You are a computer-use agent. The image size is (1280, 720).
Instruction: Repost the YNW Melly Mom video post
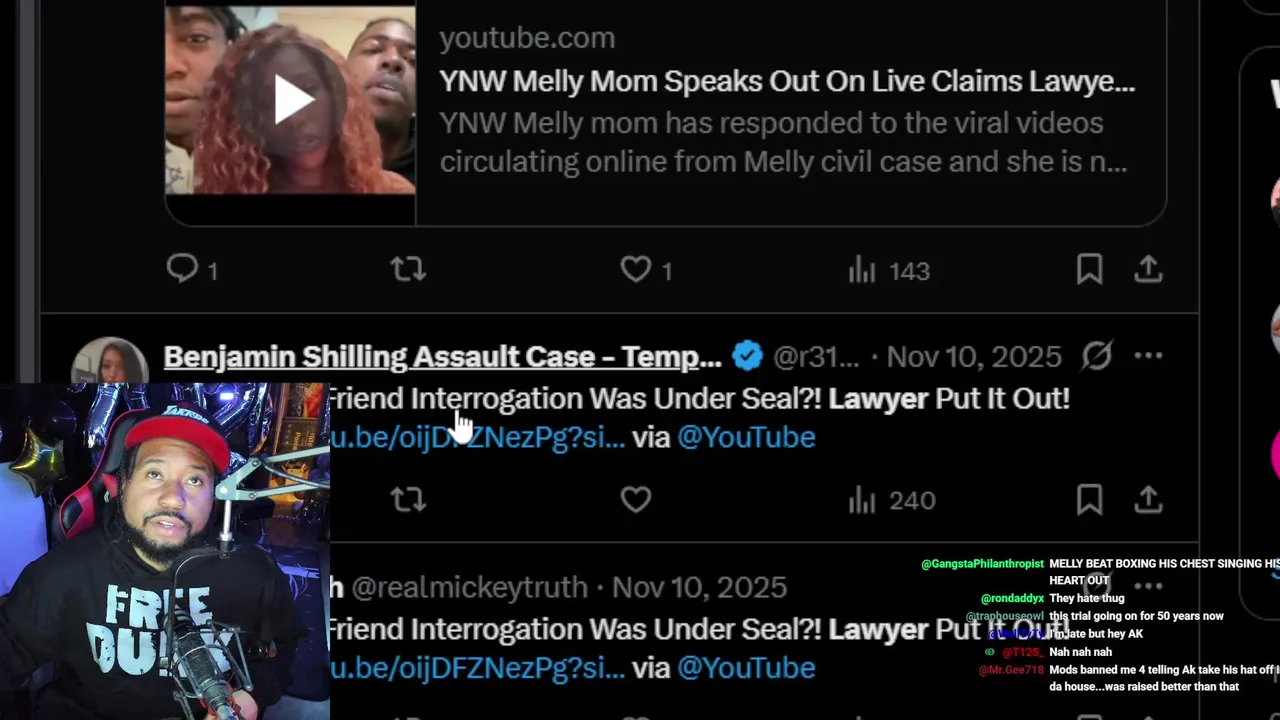(408, 269)
